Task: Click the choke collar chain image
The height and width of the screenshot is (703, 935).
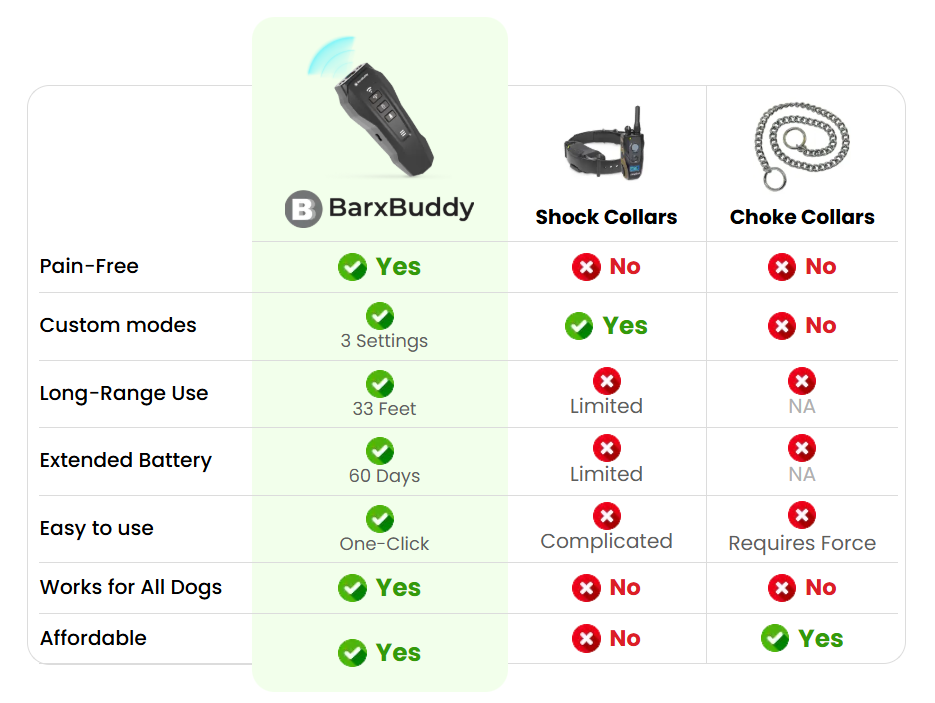Action: [x=801, y=145]
